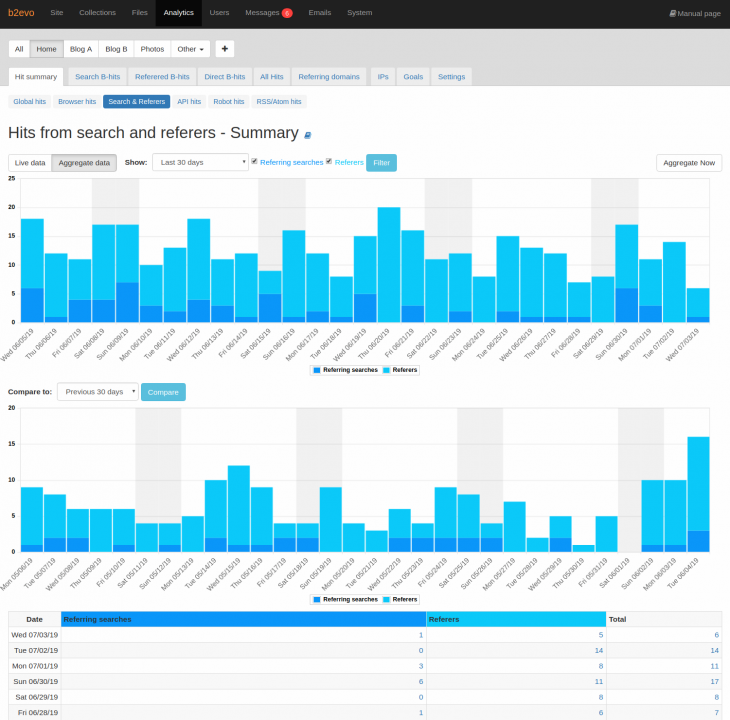Switch to the Goals tab

pos(413,77)
